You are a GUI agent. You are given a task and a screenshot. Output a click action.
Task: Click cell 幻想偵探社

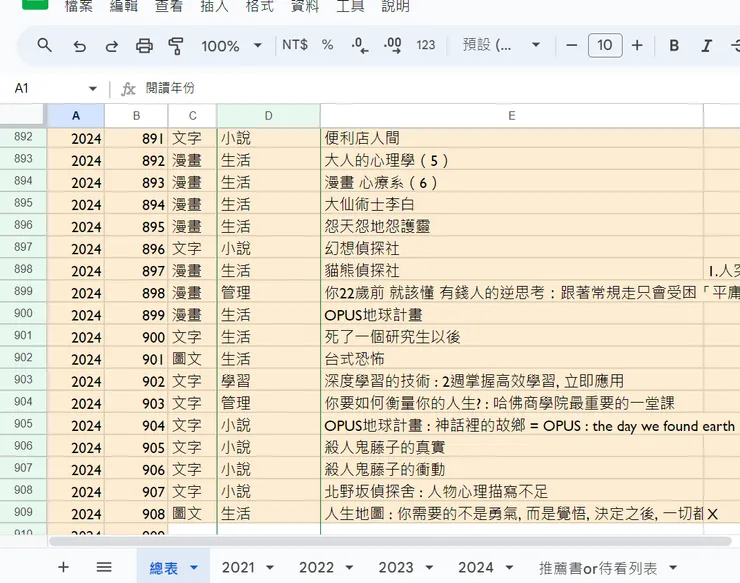coord(512,249)
